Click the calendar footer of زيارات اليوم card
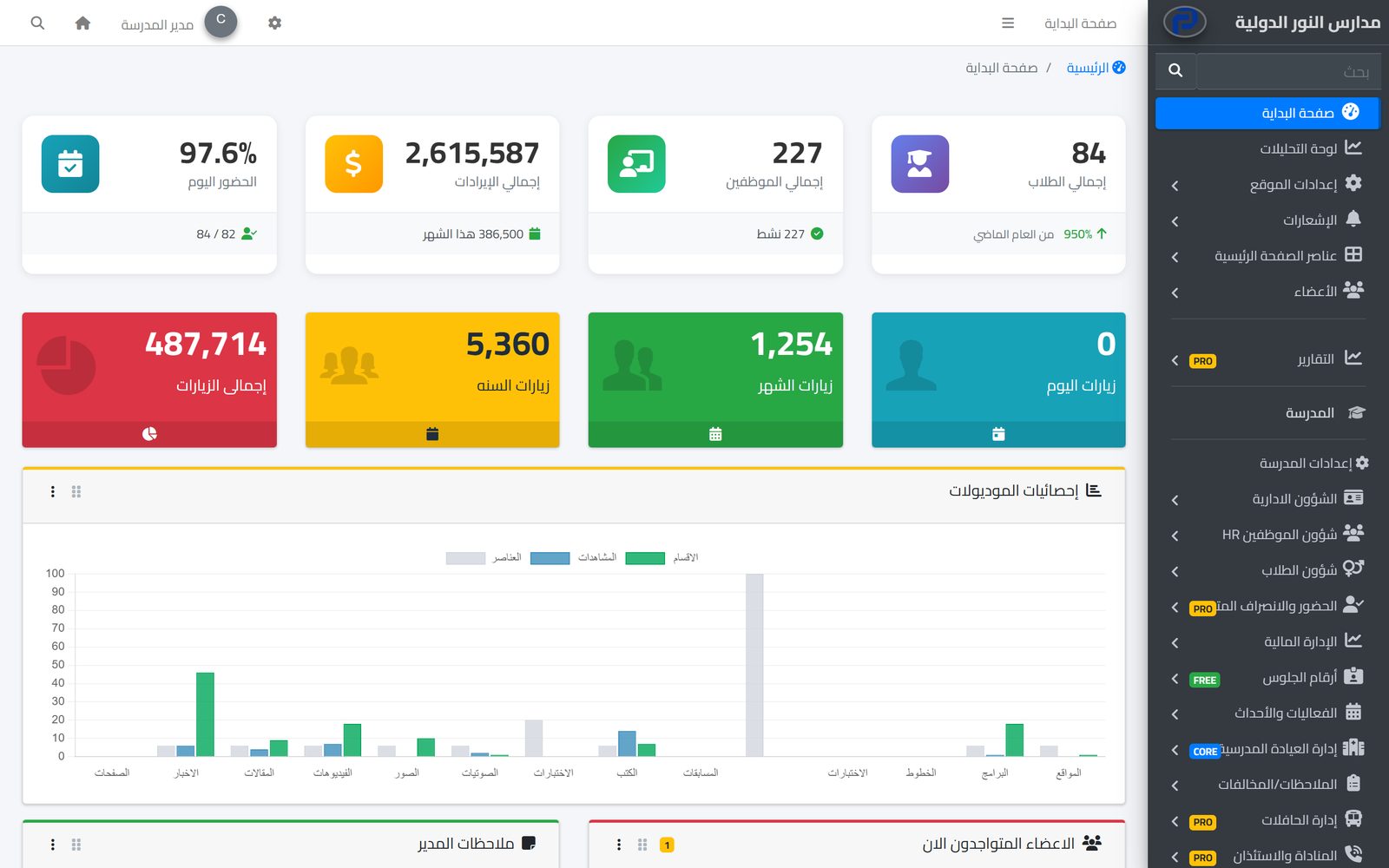 tap(998, 434)
